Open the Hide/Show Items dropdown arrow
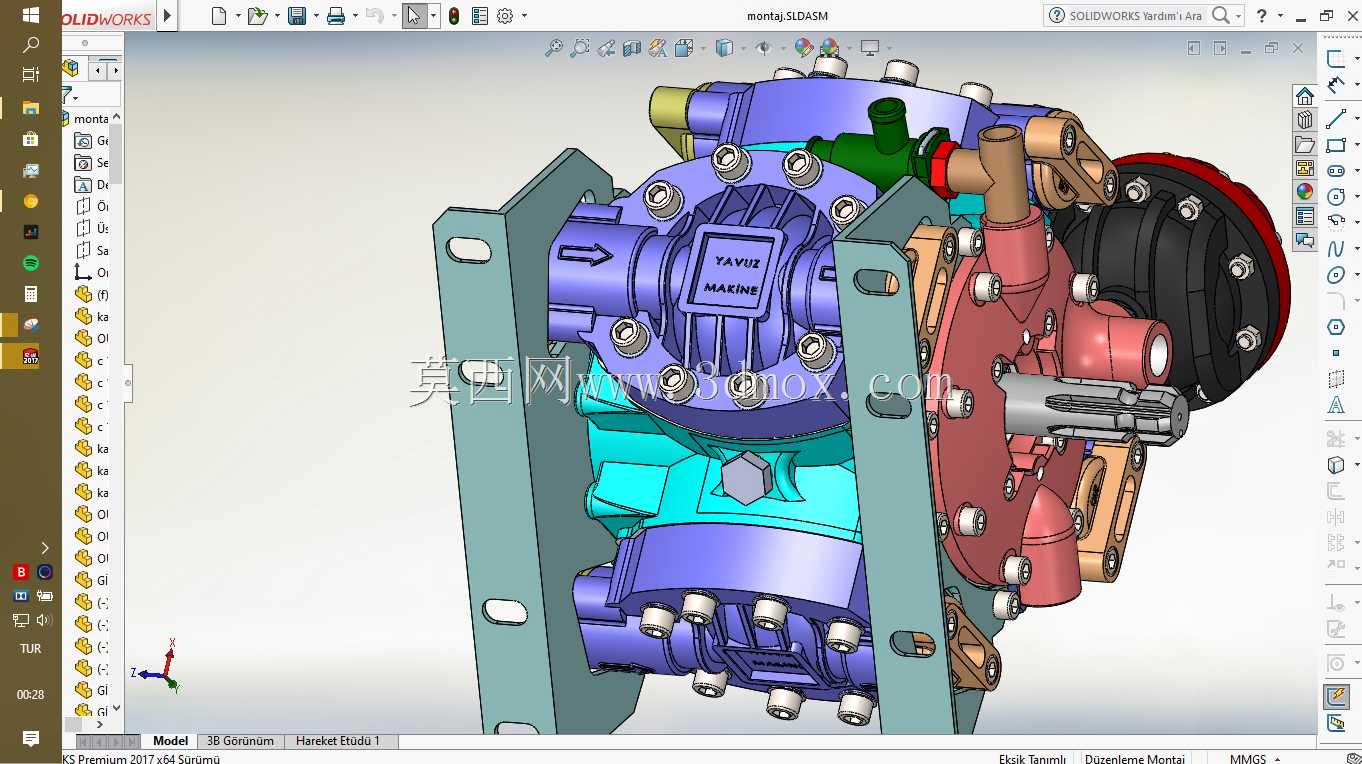 click(x=782, y=48)
